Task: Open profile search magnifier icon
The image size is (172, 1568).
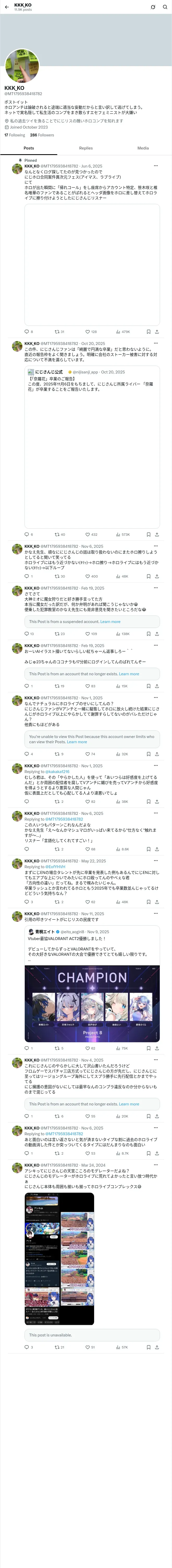Action: tap(165, 7)
